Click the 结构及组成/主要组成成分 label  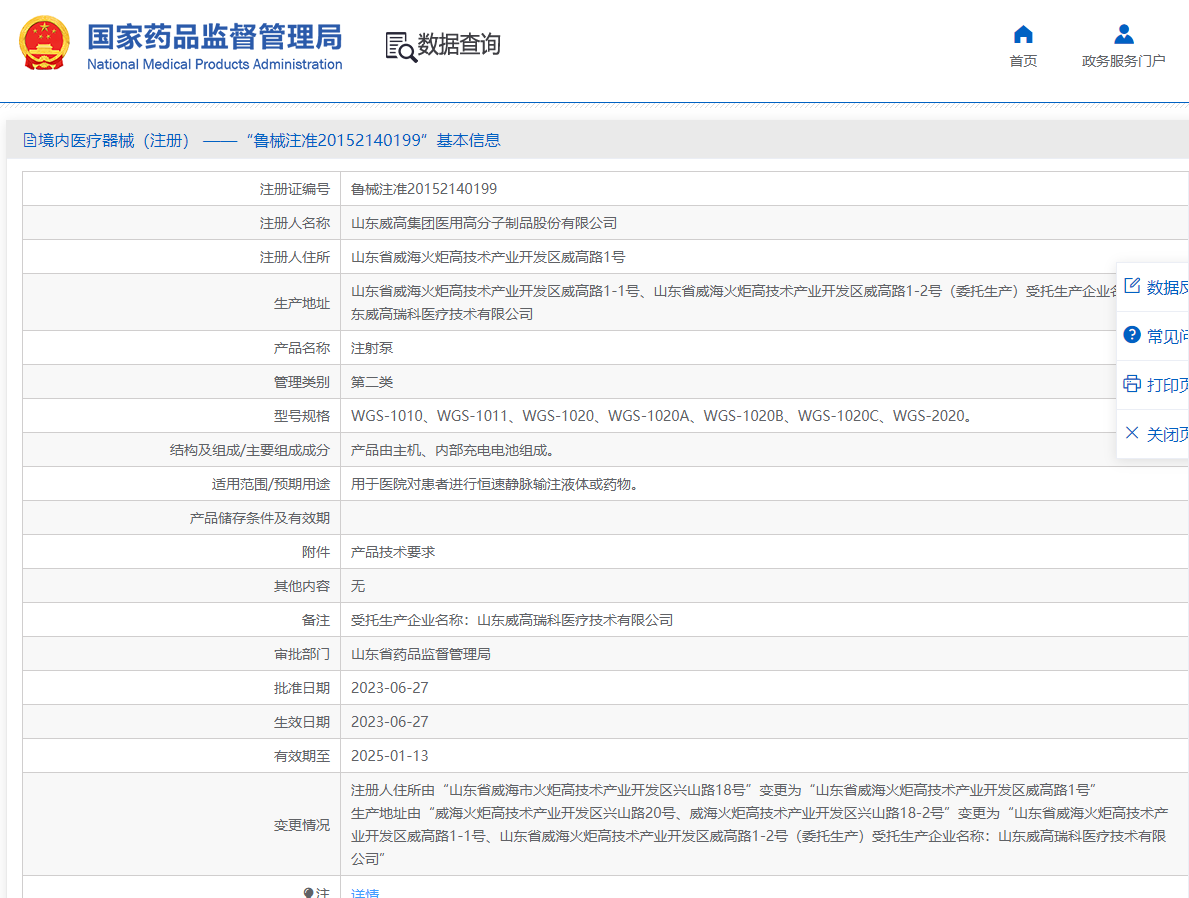click(249, 450)
